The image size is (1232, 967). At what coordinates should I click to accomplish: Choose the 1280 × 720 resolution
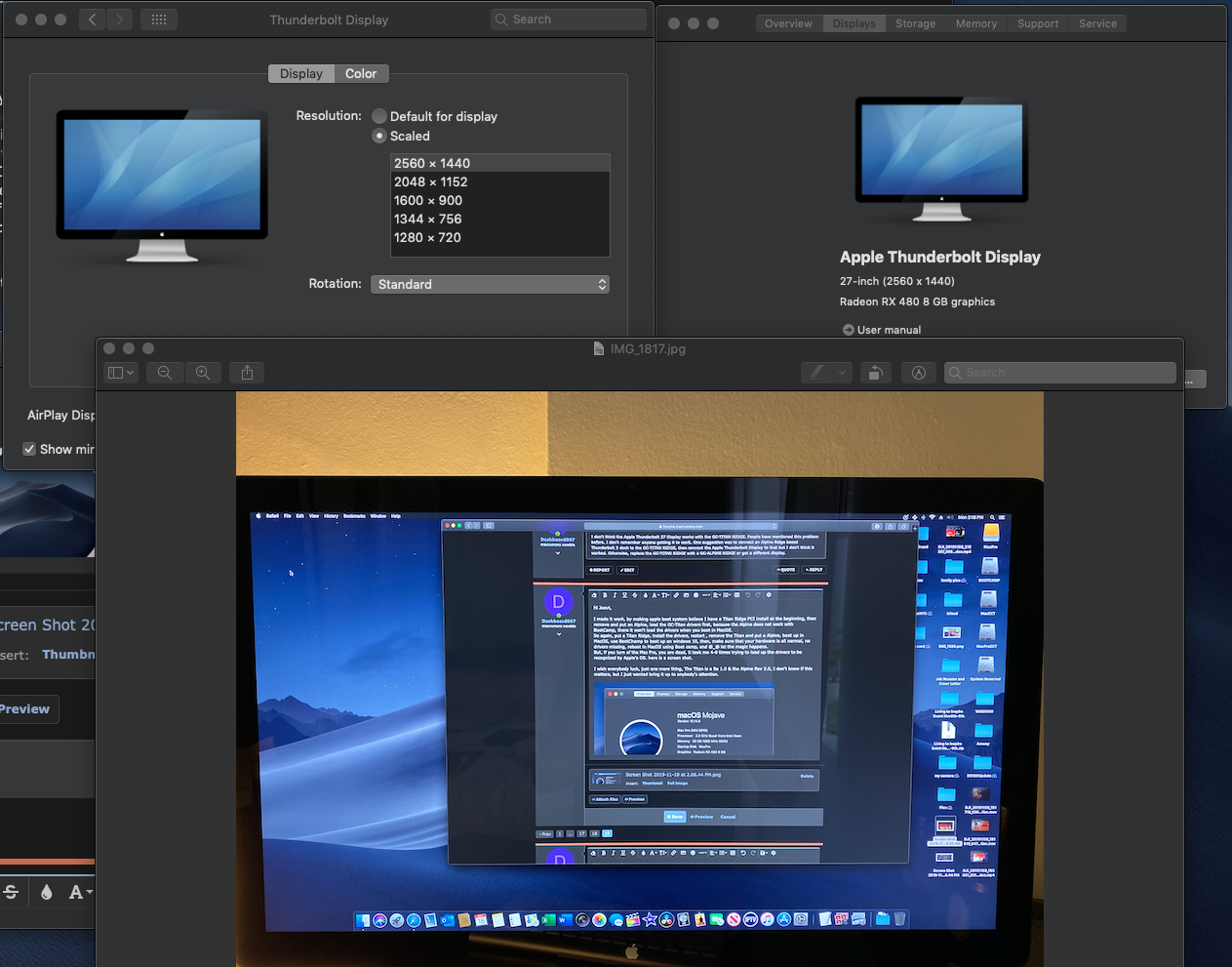tap(499, 237)
